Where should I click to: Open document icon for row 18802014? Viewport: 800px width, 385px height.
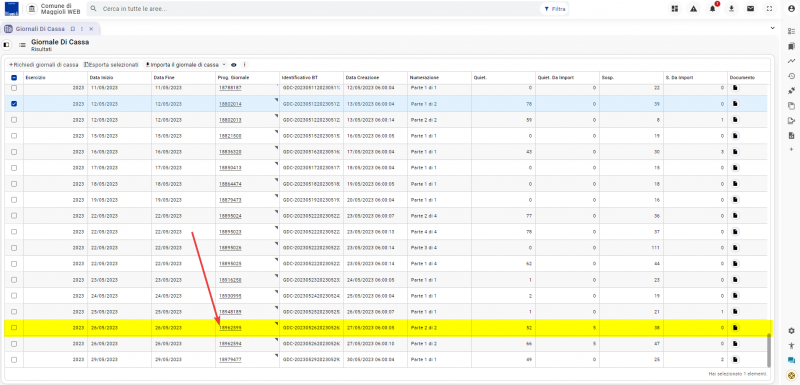[x=735, y=104]
